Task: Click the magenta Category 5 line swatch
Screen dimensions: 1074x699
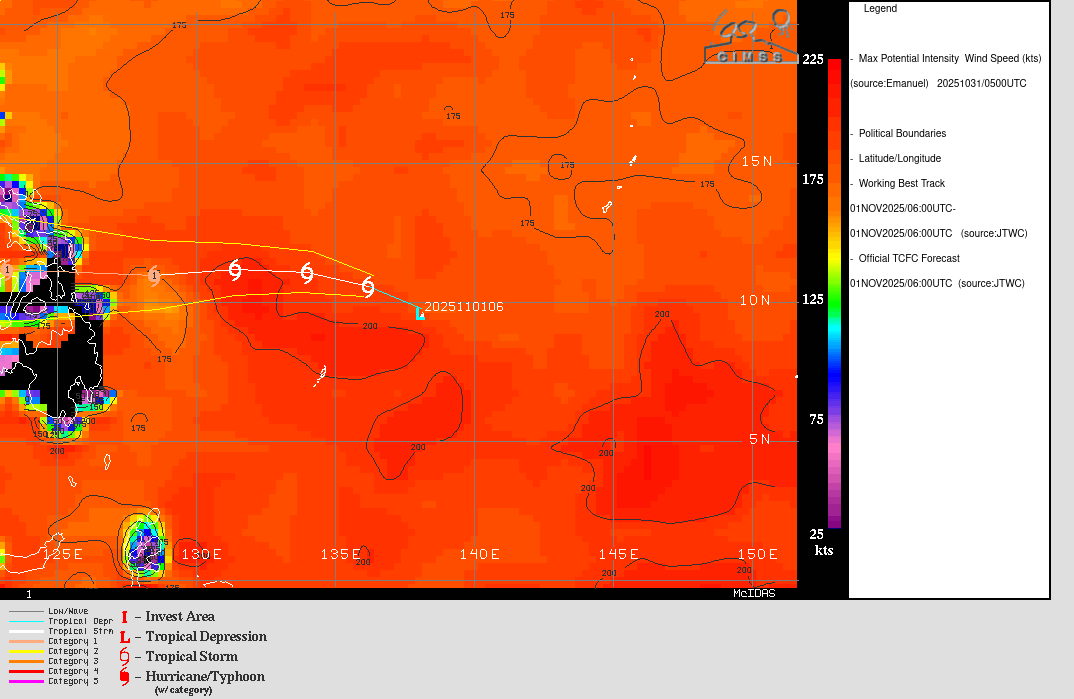Action: point(27,681)
